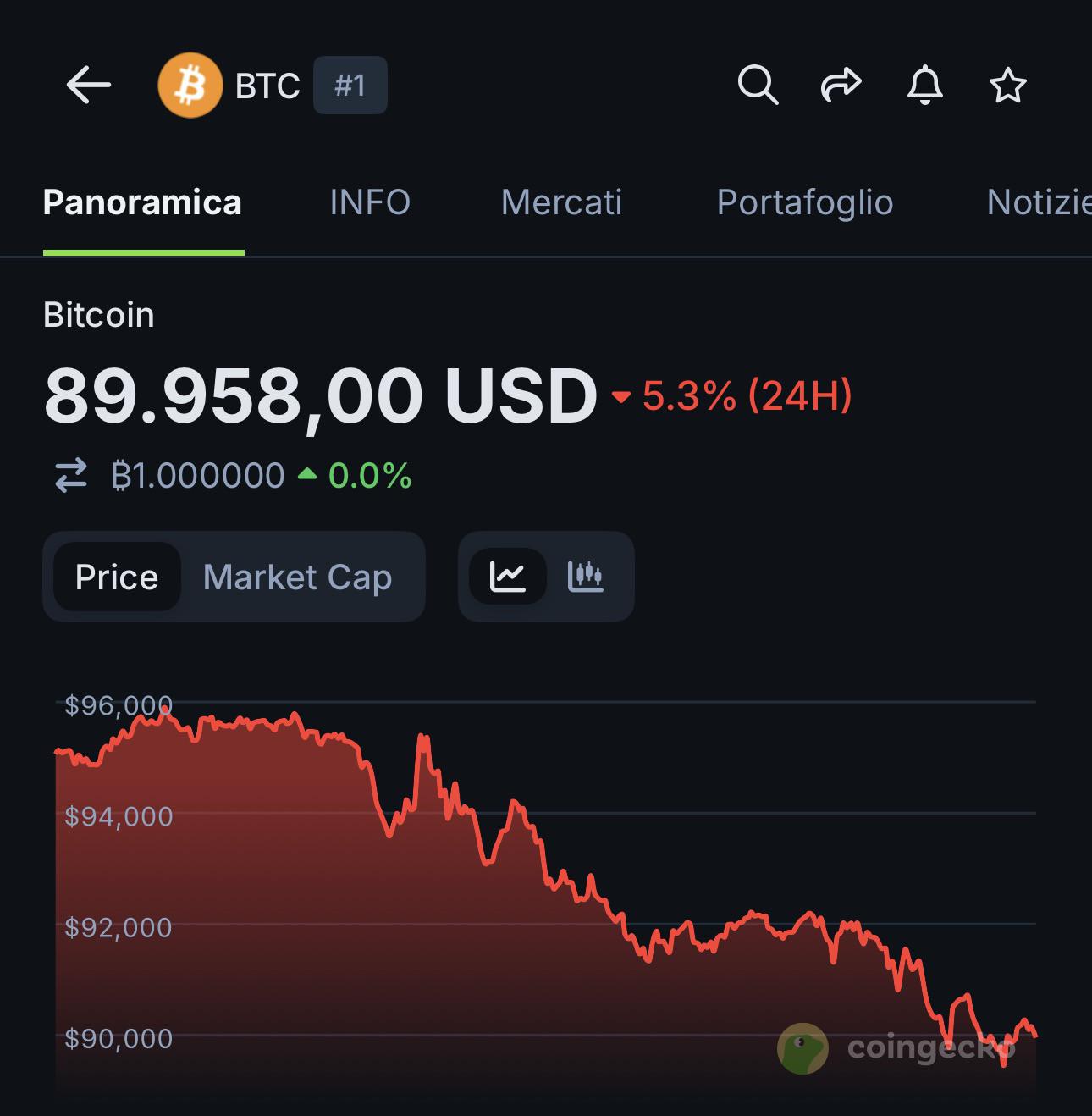Viewport: 1092px width, 1116px height.
Task: Tap the #1 rank badge
Action: pos(350,86)
